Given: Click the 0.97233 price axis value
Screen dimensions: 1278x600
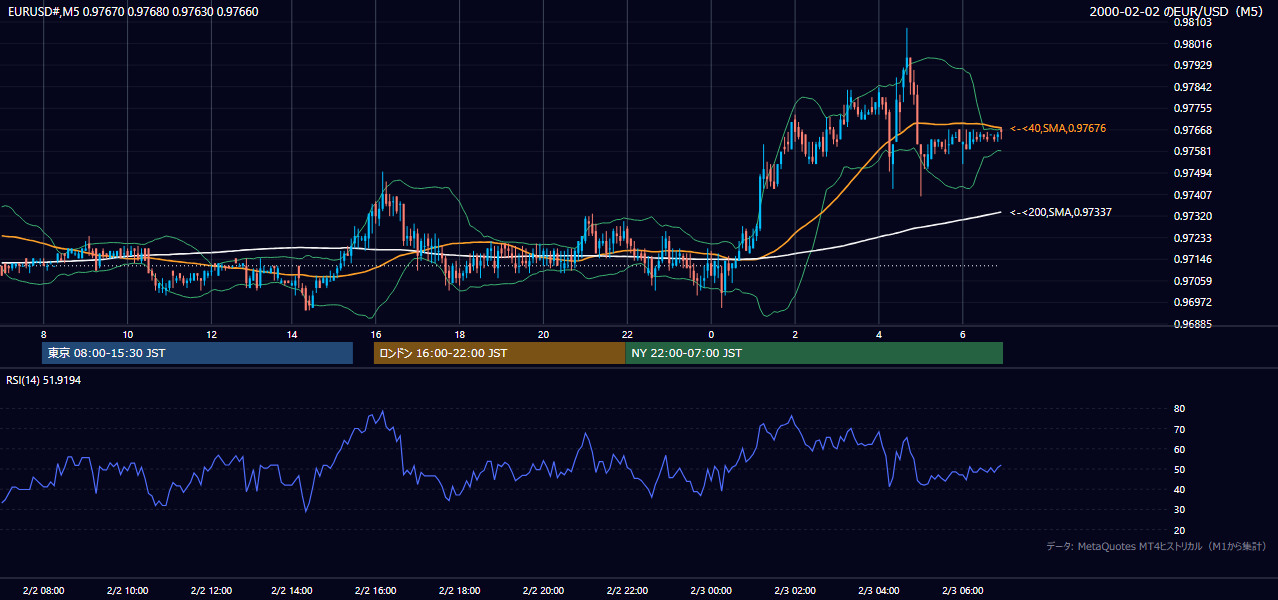Looking at the screenshot, I should click(x=1192, y=238).
